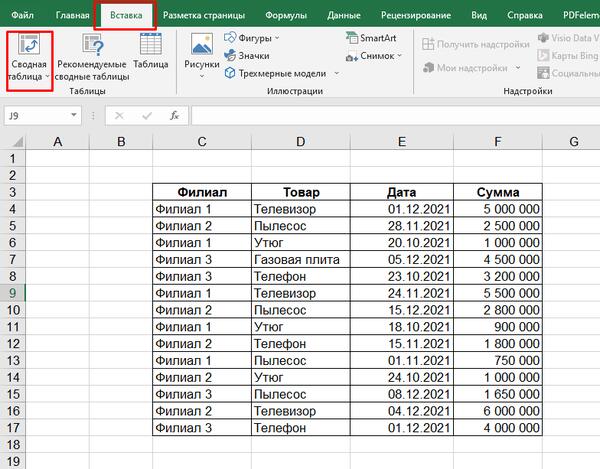Insert a SmartArt graphic
This screenshot has height=469, width=600.
click(x=371, y=38)
